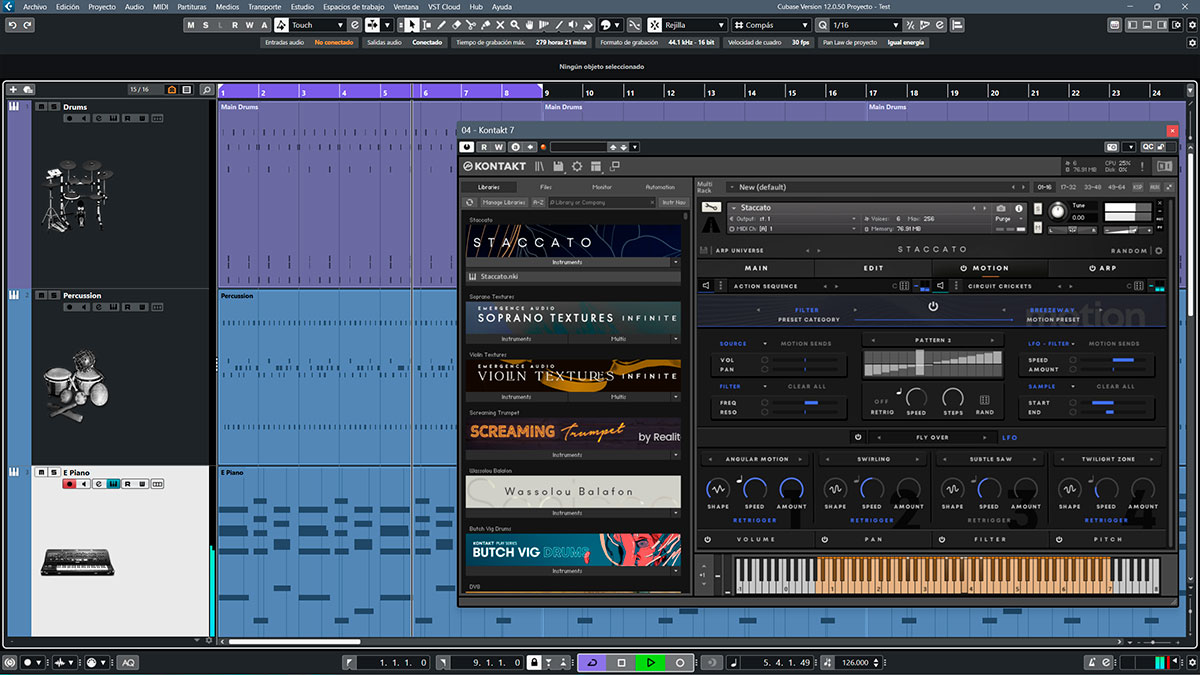Click the Play button in transport

click(651, 663)
